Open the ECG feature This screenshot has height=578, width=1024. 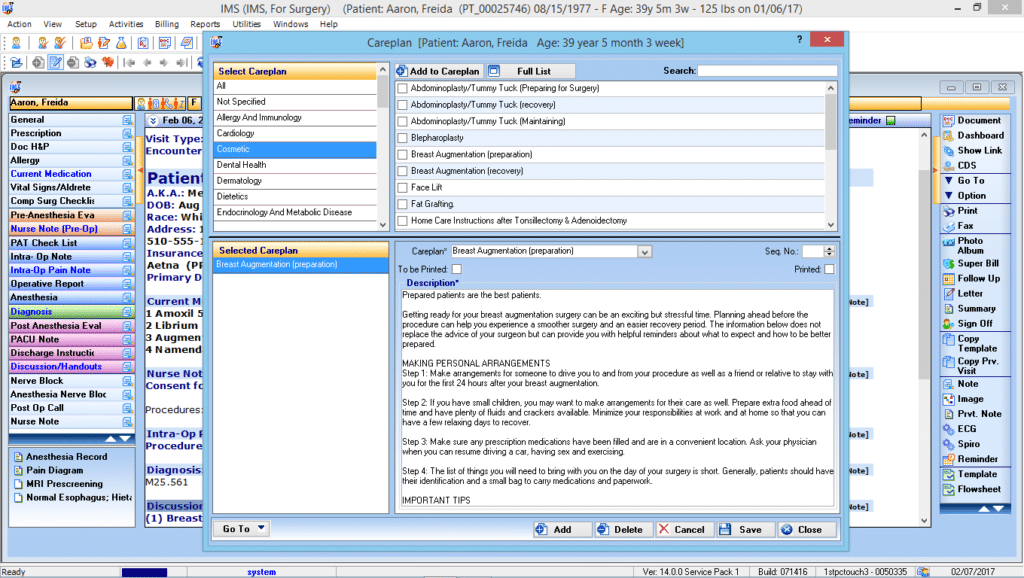click(x=967, y=429)
